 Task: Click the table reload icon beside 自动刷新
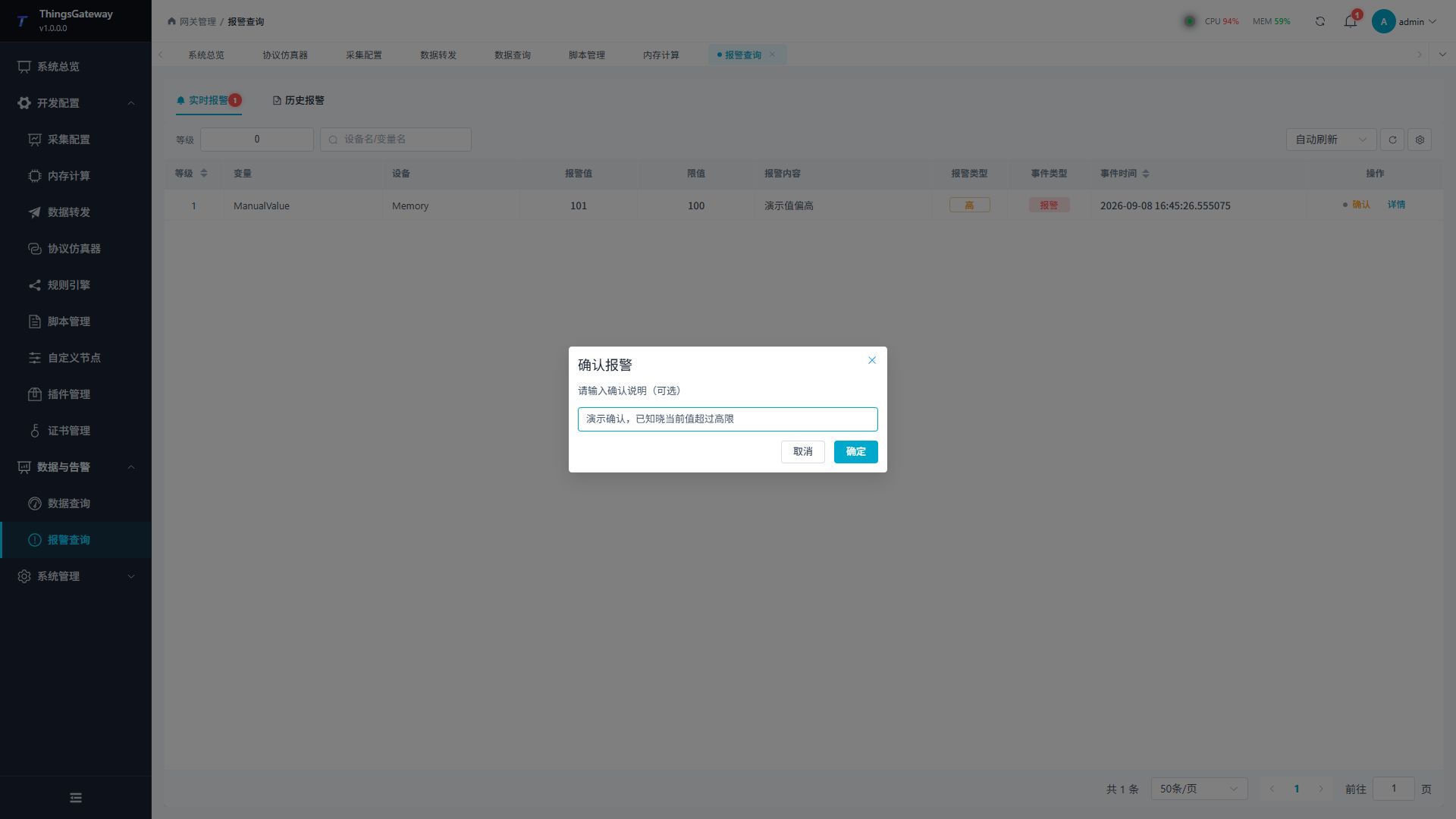click(x=1392, y=140)
